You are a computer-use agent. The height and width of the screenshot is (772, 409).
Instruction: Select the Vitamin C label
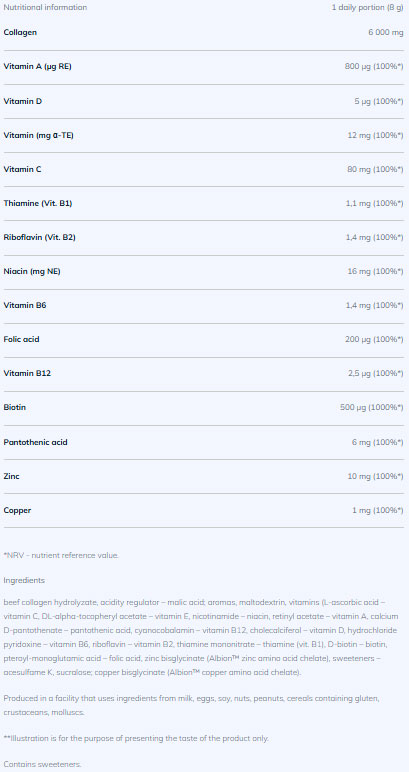coord(22,169)
